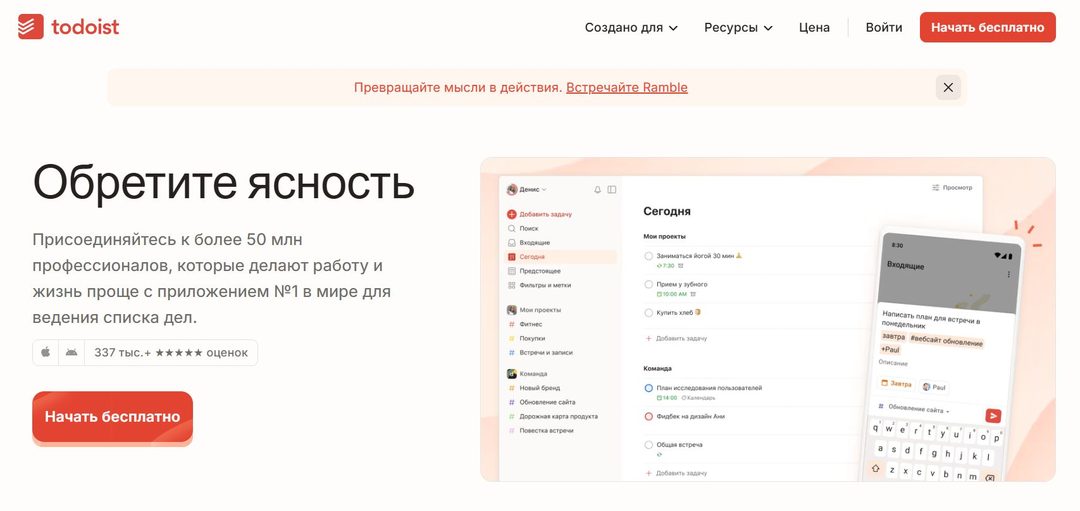
Task: Click the sidebar layout toggle icon
Action: [611, 189]
